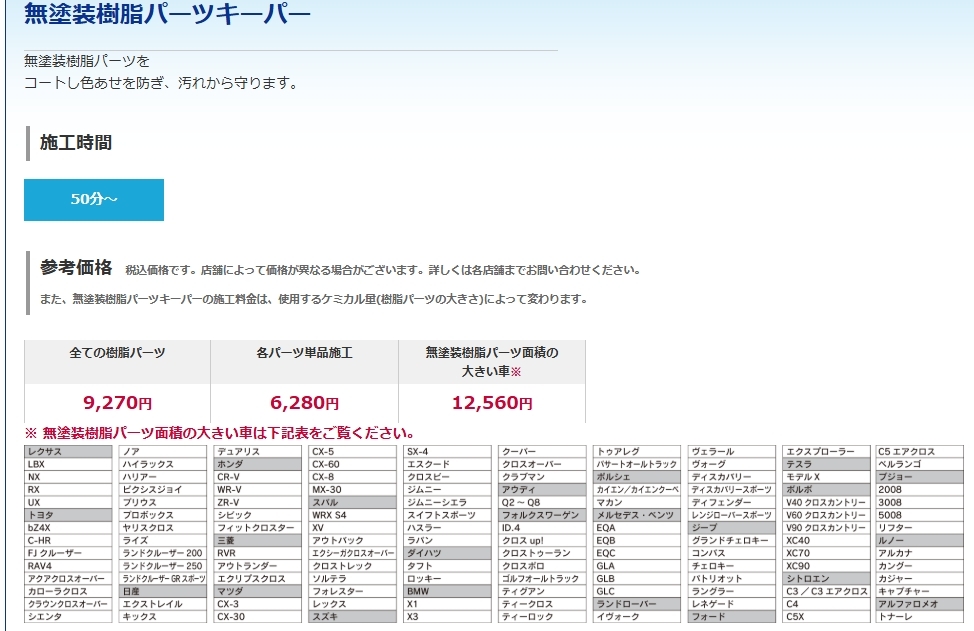Select the レクサス brand header cell

(x=70, y=452)
